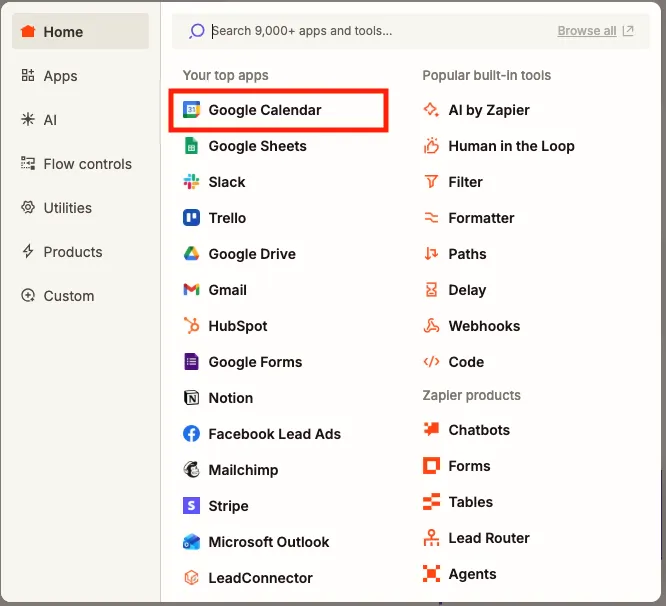Click the Trello board icon

click(x=191, y=218)
